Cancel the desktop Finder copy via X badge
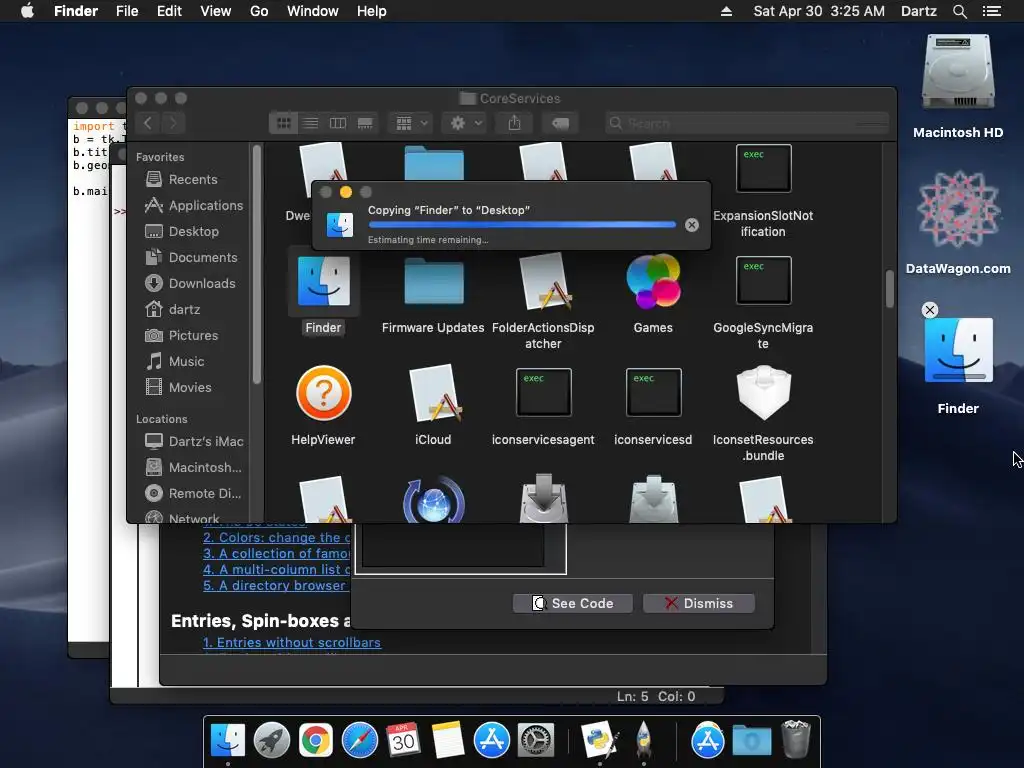 930,310
